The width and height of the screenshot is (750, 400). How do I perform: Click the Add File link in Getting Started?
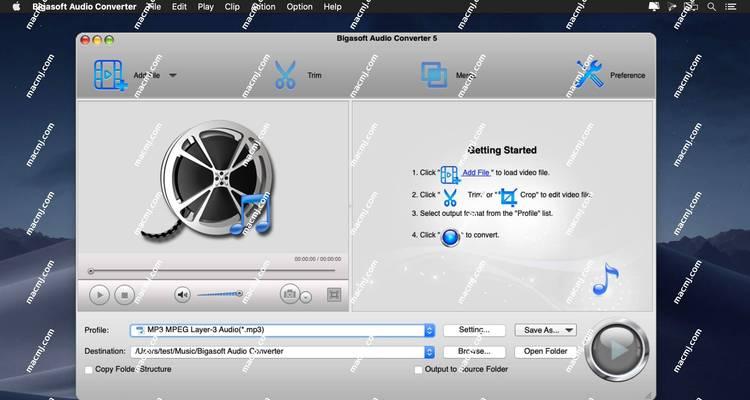pos(476,173)
